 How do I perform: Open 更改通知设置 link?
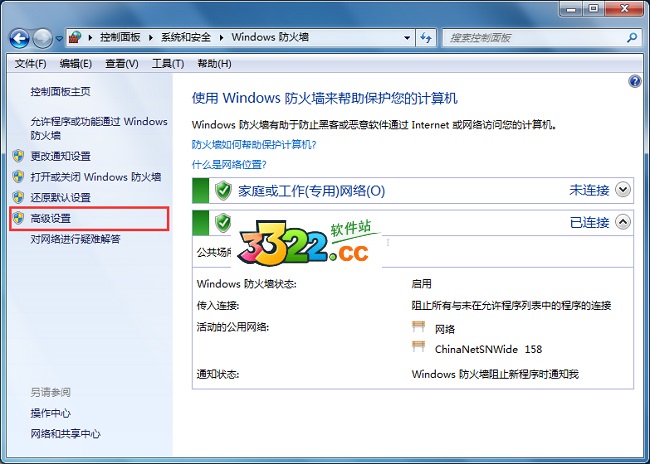(61, 156)
